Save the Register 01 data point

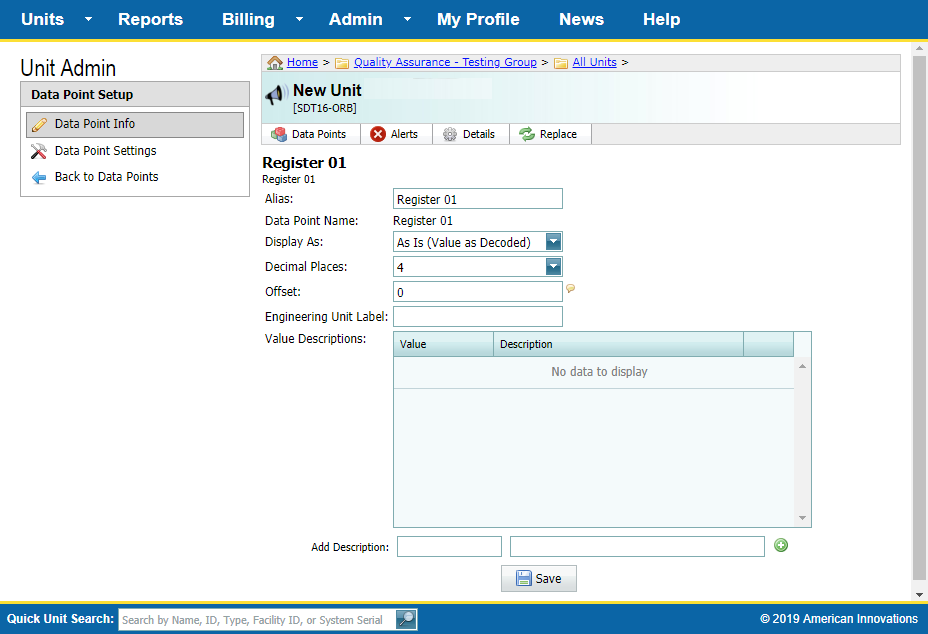(x=538, y=578)
